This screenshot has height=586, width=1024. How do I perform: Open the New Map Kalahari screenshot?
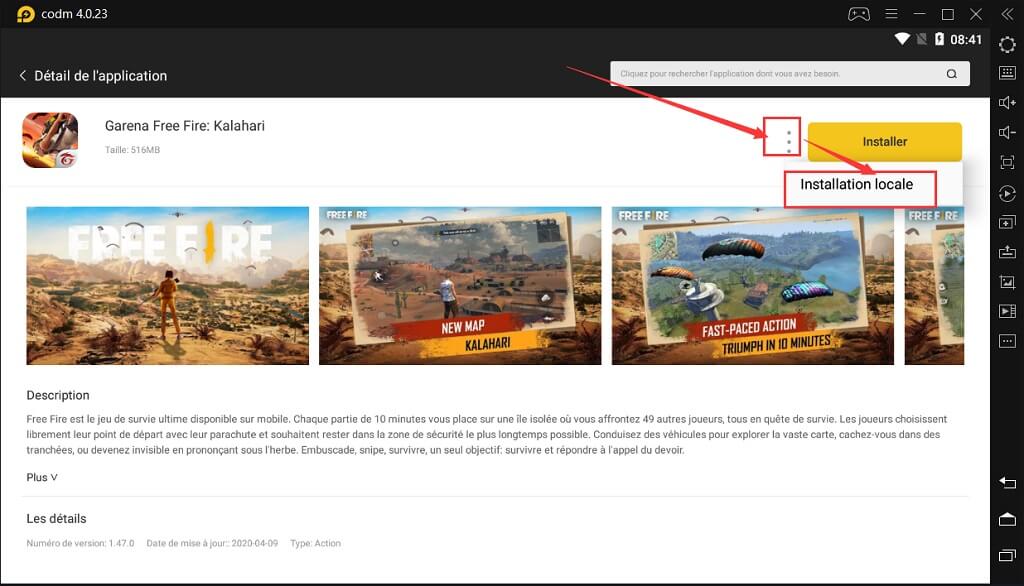click(x=460, y=285)
